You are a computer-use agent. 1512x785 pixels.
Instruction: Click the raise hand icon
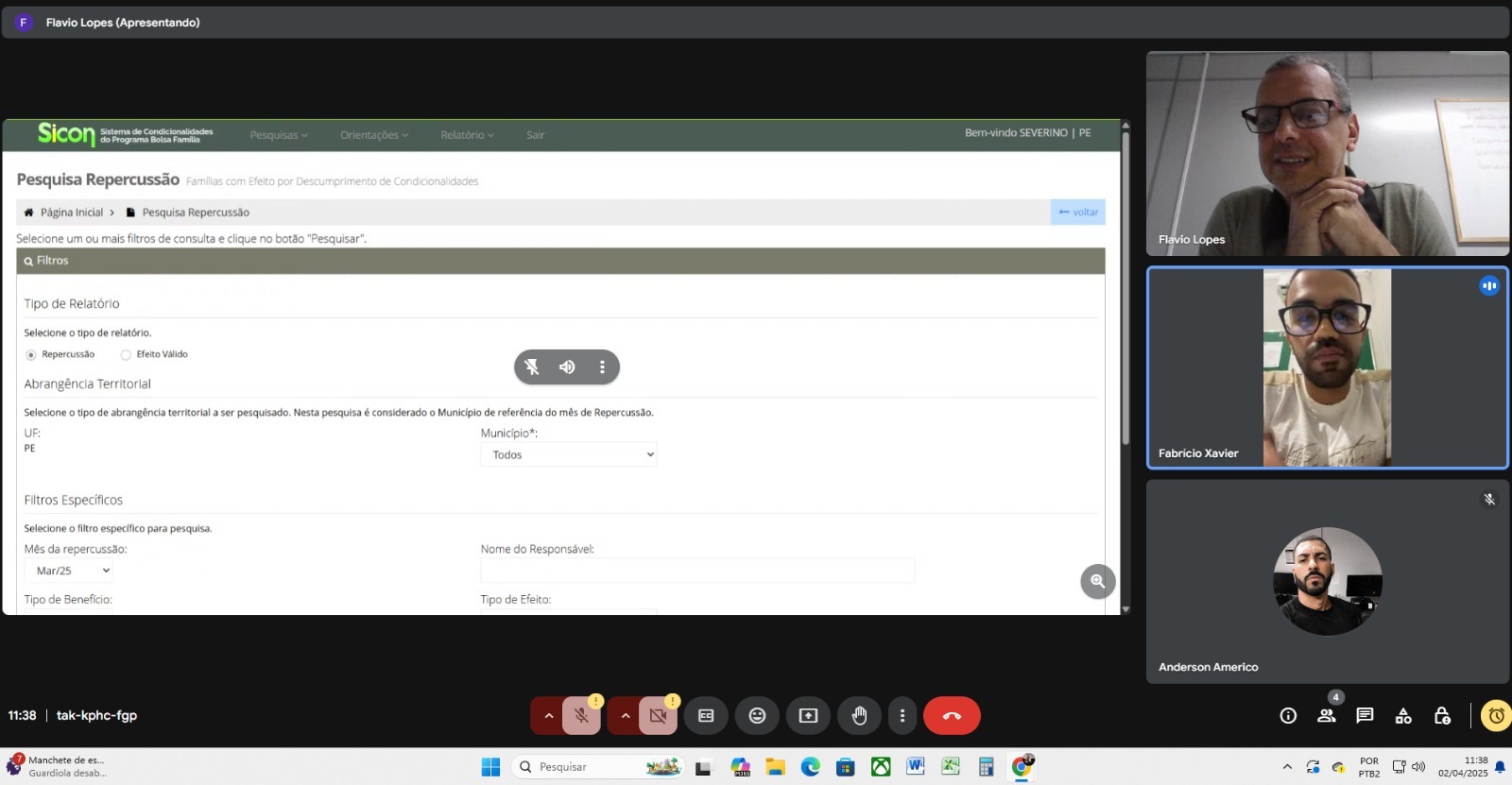click(859, 716)
